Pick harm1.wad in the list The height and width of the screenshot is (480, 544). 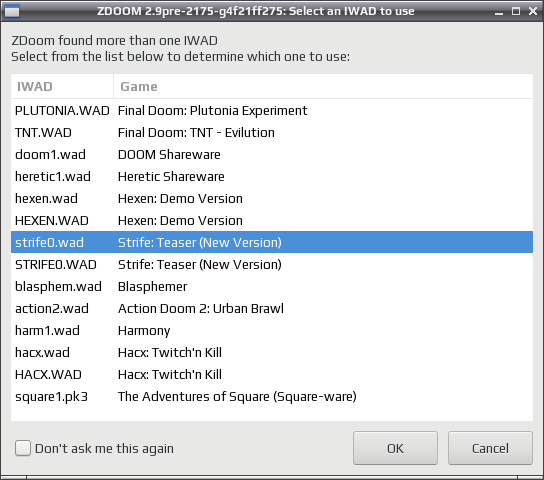click(272, 331)
